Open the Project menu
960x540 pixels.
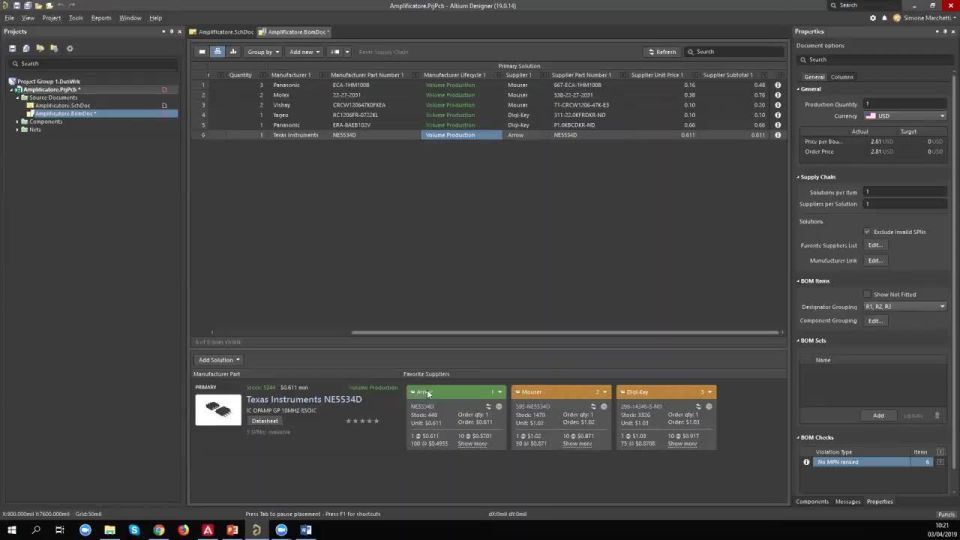point(51,18)
